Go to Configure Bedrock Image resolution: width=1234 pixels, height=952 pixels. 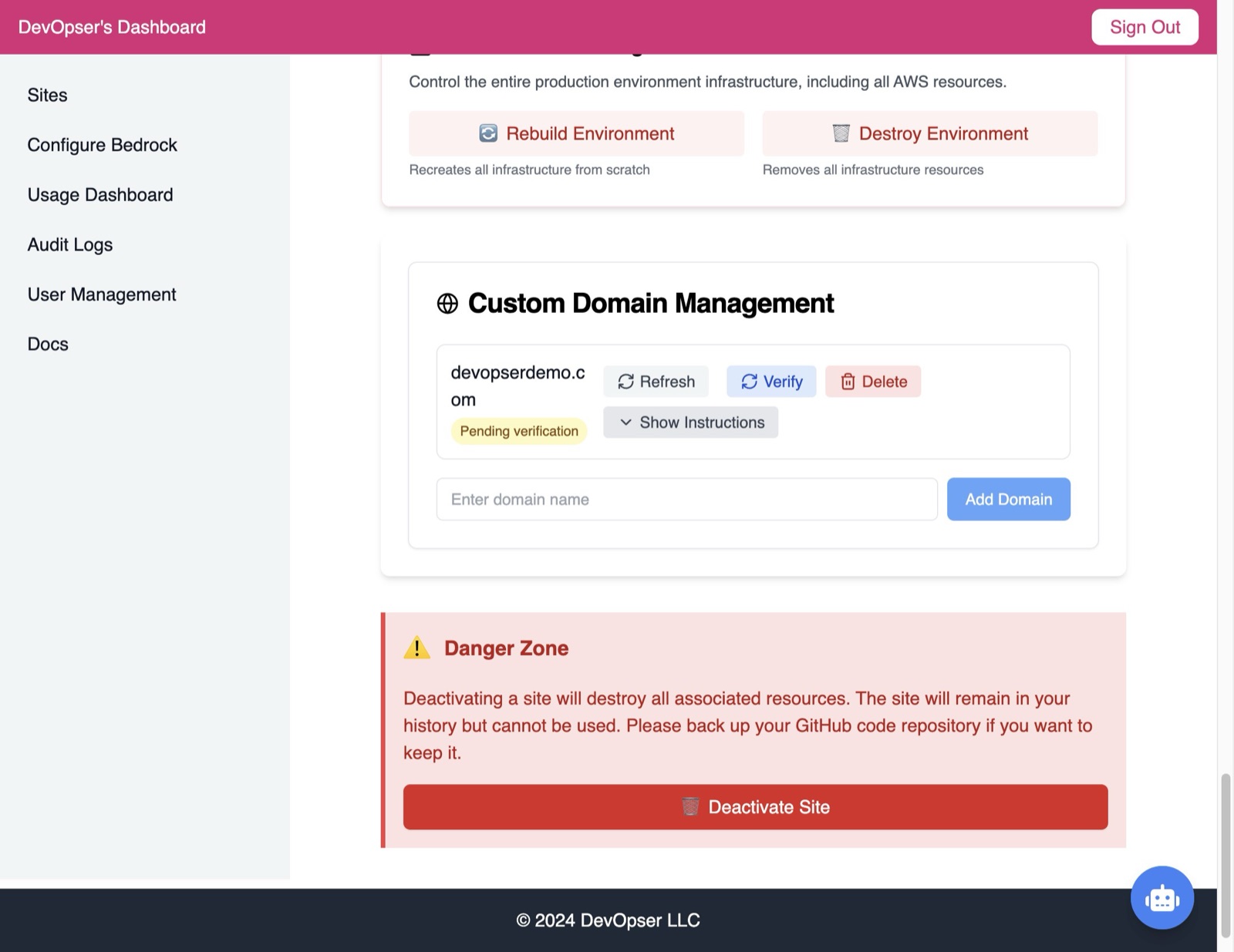[103, 145]
